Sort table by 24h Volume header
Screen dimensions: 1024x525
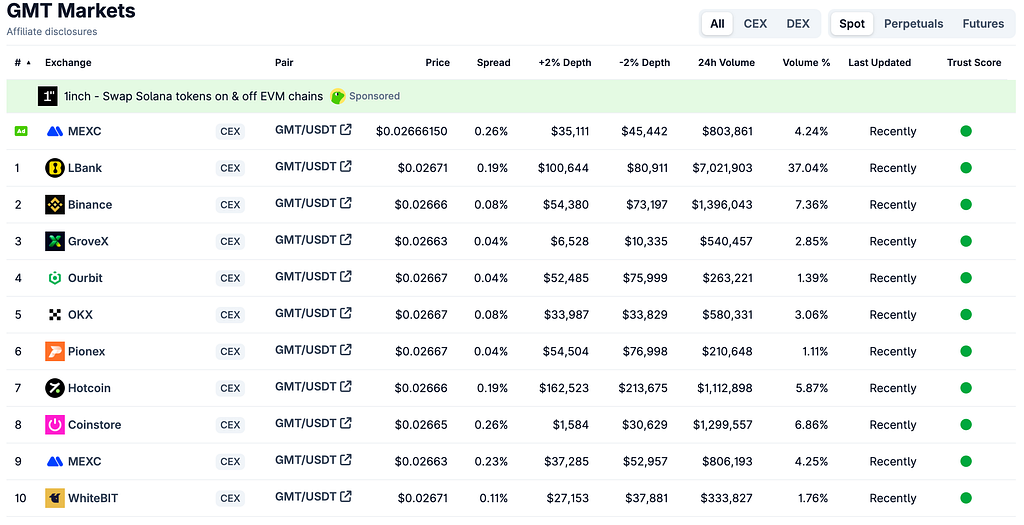(726, 63)
